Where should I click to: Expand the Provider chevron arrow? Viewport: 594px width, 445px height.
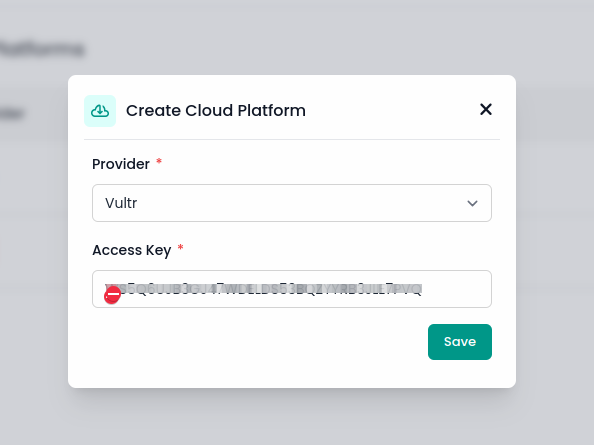tap(472, 203)
